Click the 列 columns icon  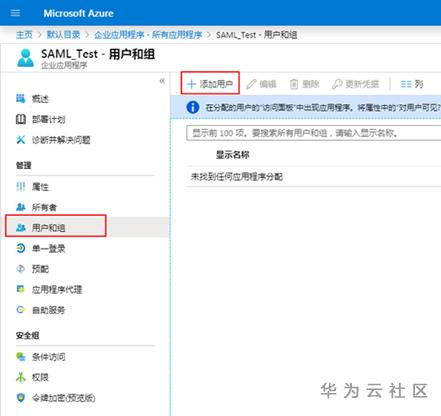(x=406, y=84)
